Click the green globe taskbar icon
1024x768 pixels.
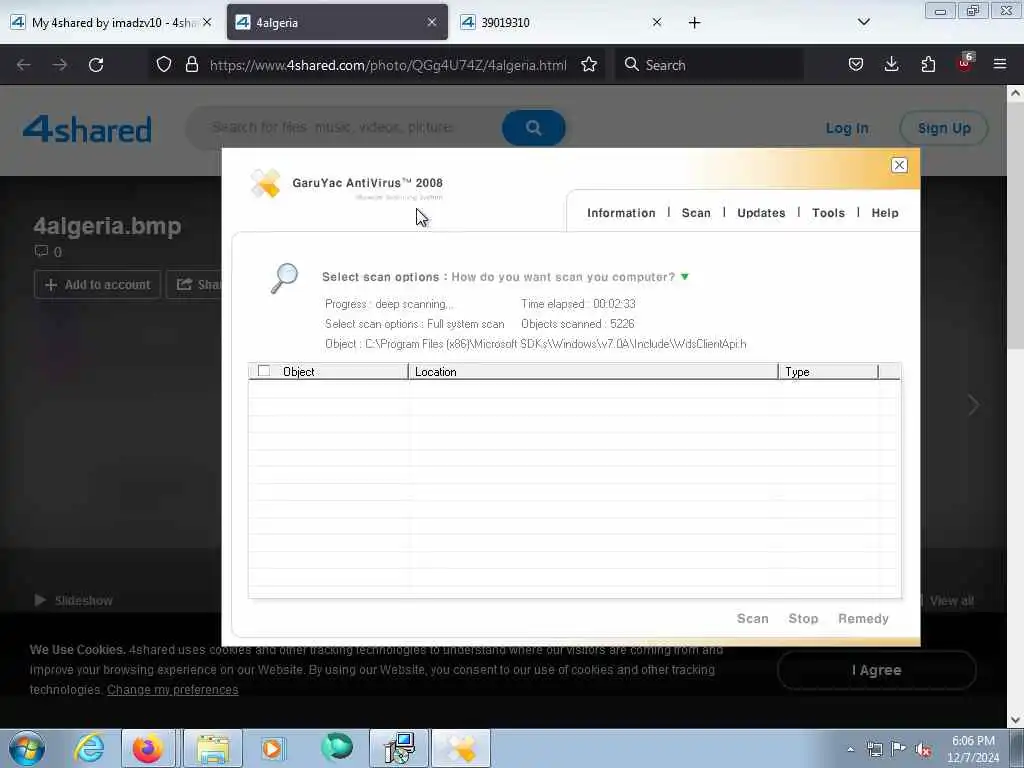pos(337,747)
